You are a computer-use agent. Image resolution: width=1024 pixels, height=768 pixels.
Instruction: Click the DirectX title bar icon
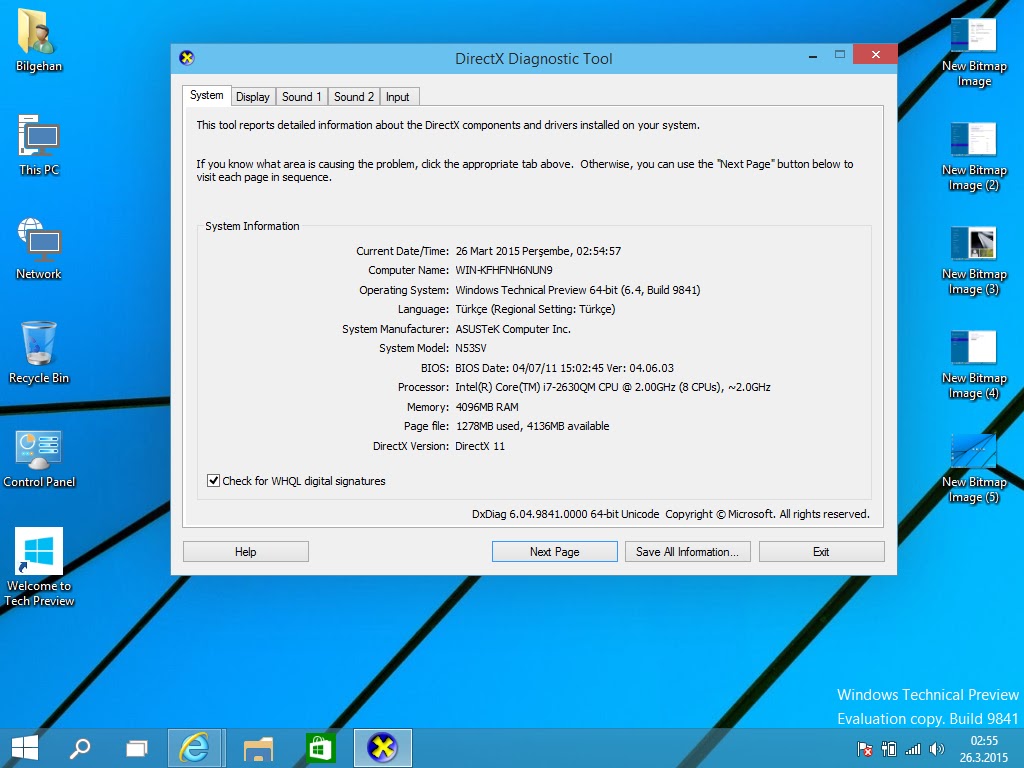pyautogui.click(x=187, y=58)
